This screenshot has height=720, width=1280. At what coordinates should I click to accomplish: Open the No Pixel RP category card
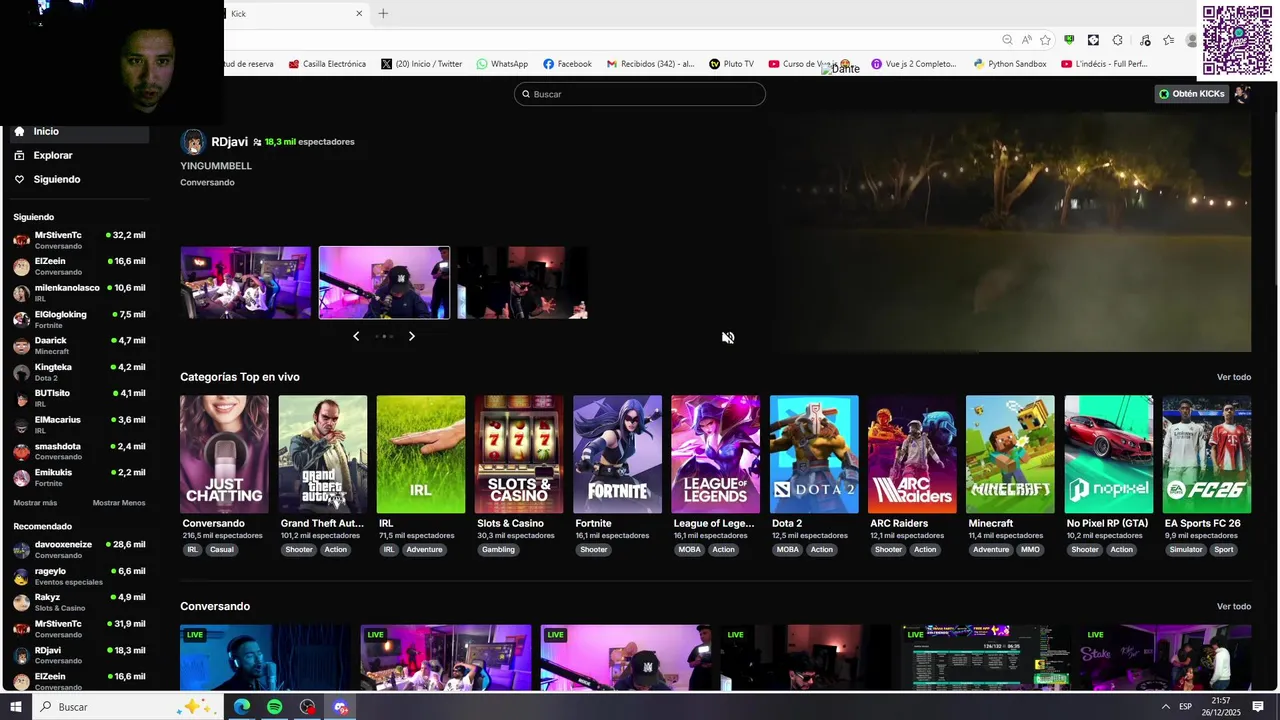pyautogui.click(x=1108, y=454)
